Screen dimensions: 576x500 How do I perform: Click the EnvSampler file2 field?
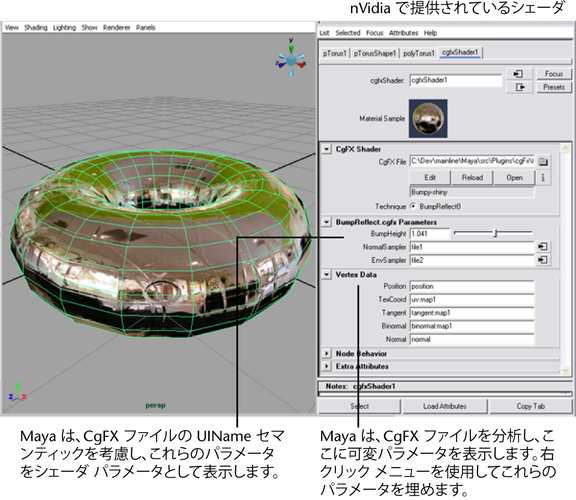[x=472, y=260]
